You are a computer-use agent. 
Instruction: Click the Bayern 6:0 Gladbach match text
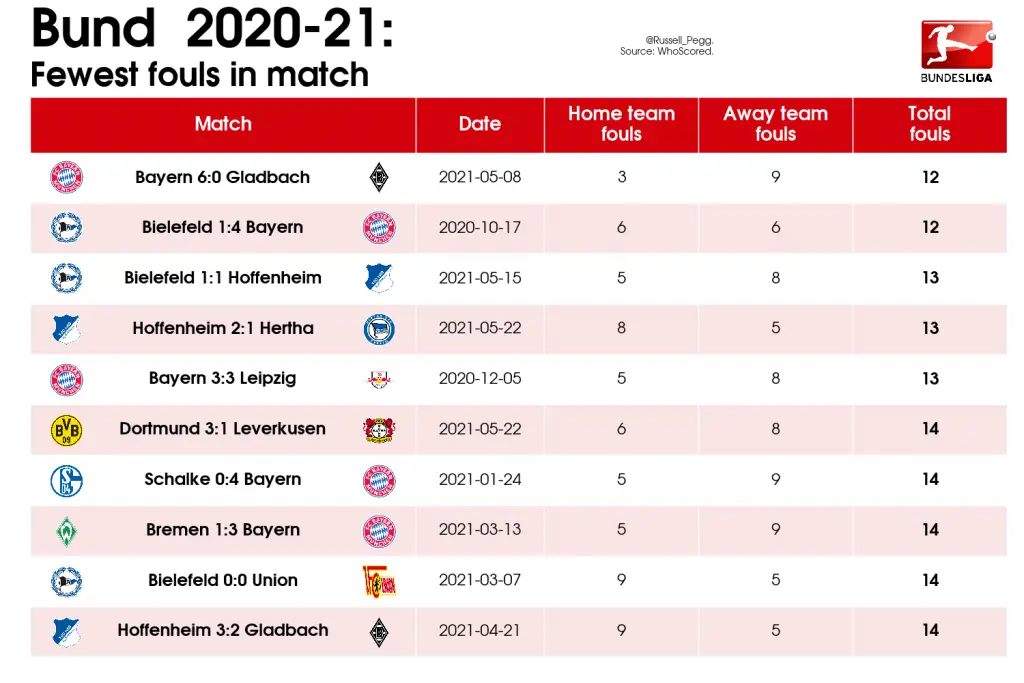(x=223, y=177)
